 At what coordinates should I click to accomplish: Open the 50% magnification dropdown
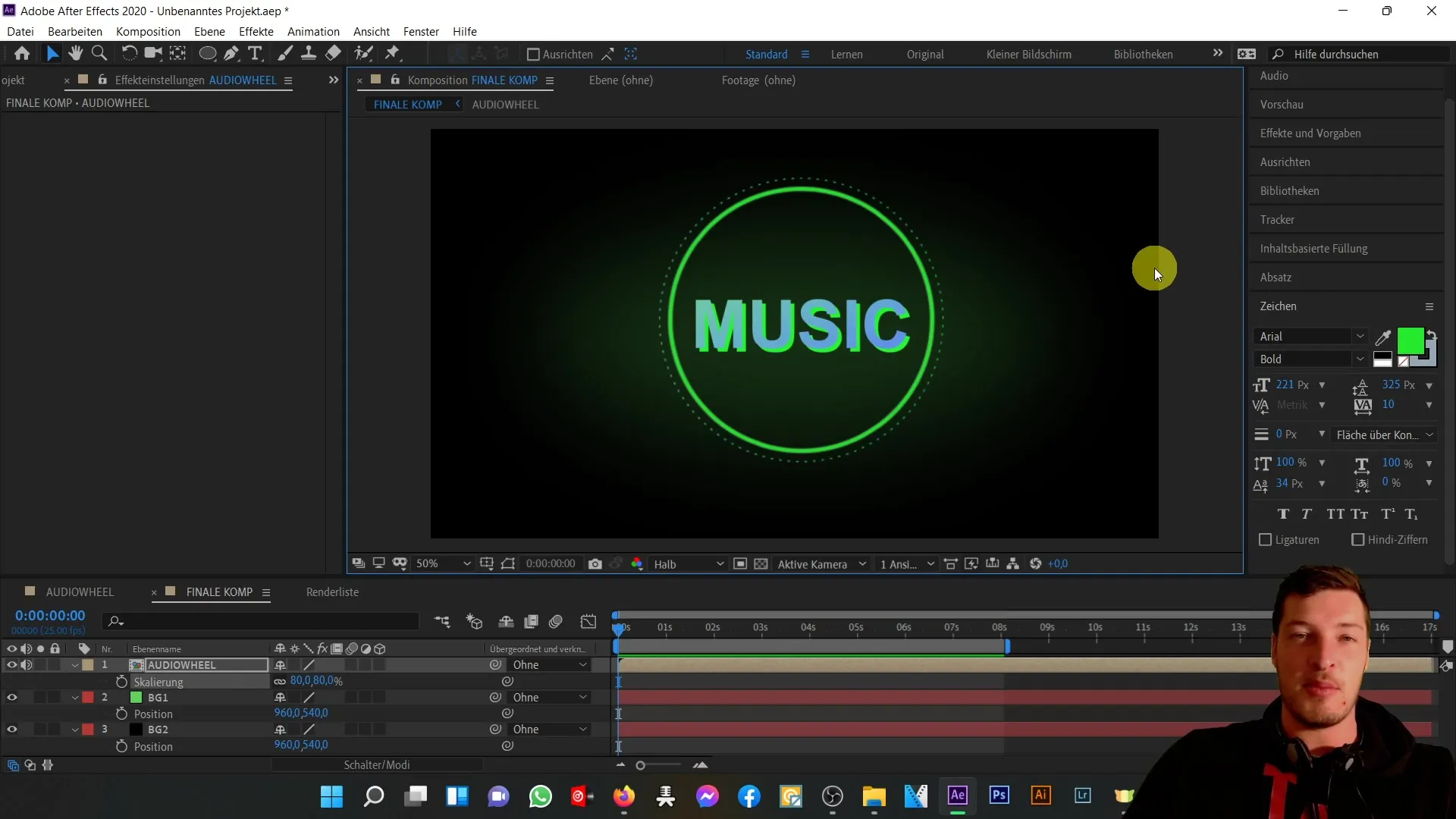click(444, 564)
